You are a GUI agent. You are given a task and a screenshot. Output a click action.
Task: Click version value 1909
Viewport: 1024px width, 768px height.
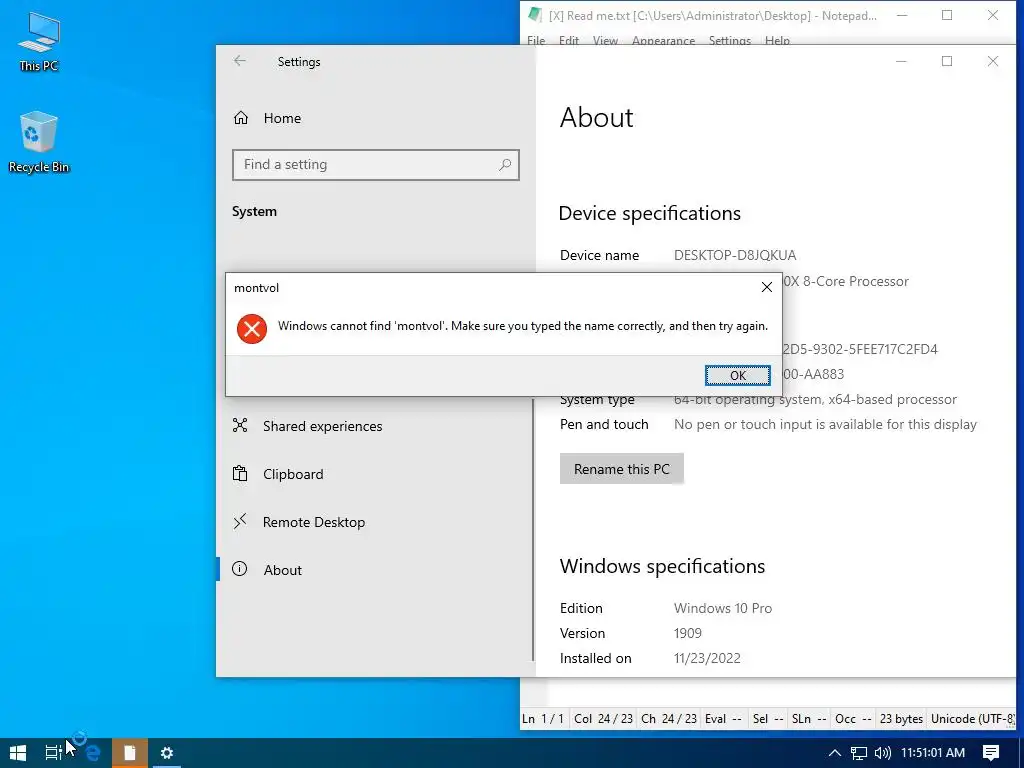click(x=688, y=633)
